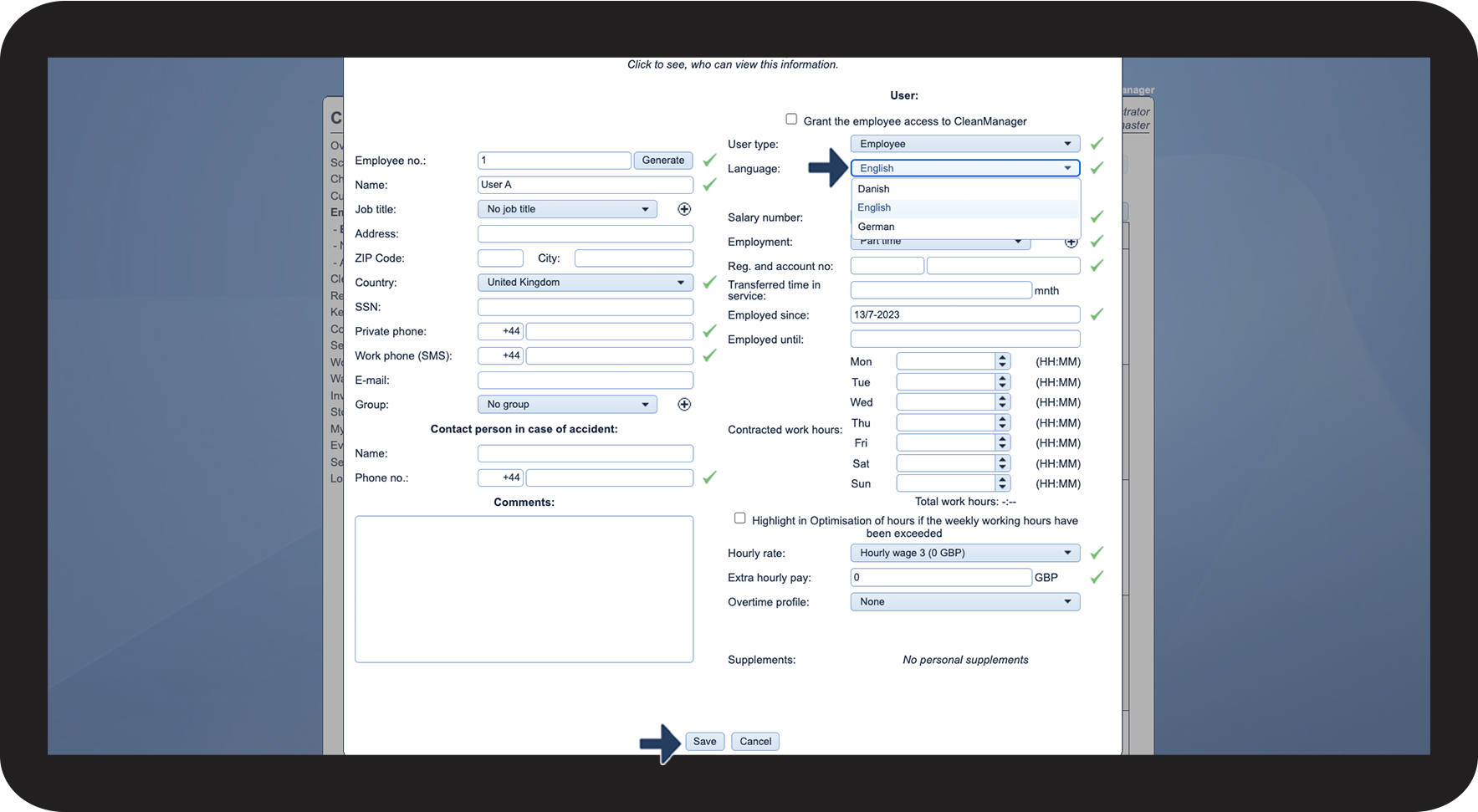1478x812 pixels.
Task: Open the Country dropdown set to United Kingdom
Action: tap(586, 283)
